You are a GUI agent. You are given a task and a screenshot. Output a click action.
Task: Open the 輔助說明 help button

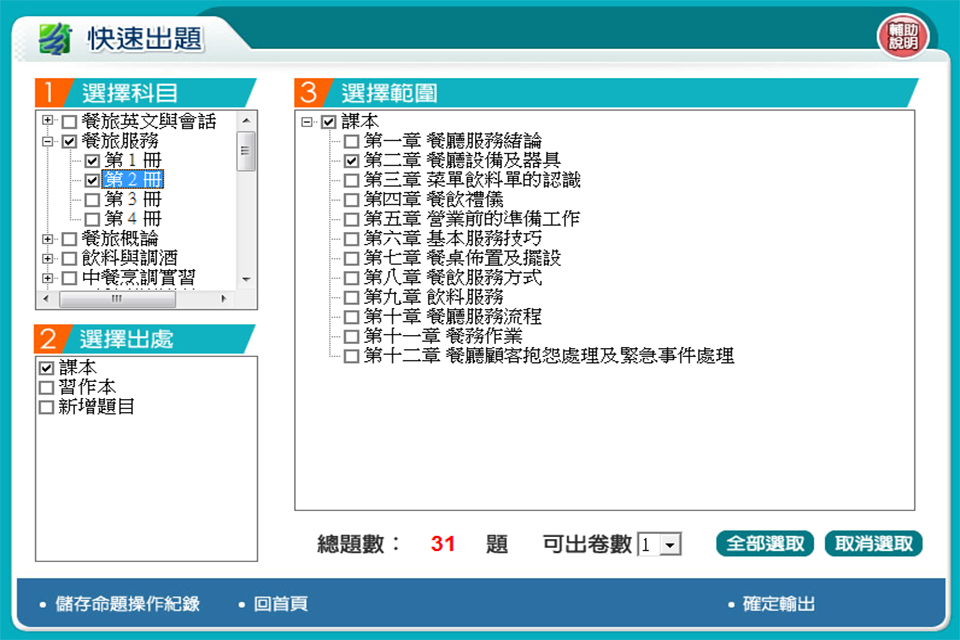click(902, 37)
